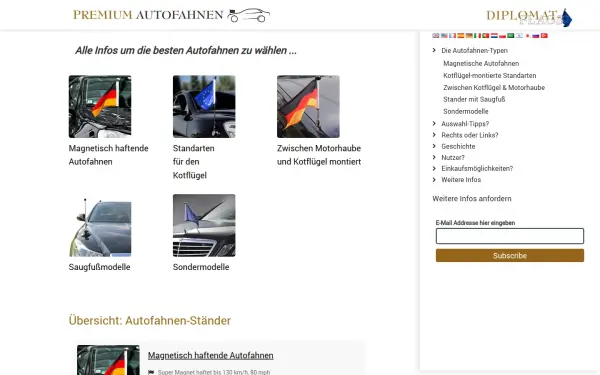Screen dimensions: 600x375
Task: Open the Saugfußmodelle car thumbnail
Action: pos(100,225)
